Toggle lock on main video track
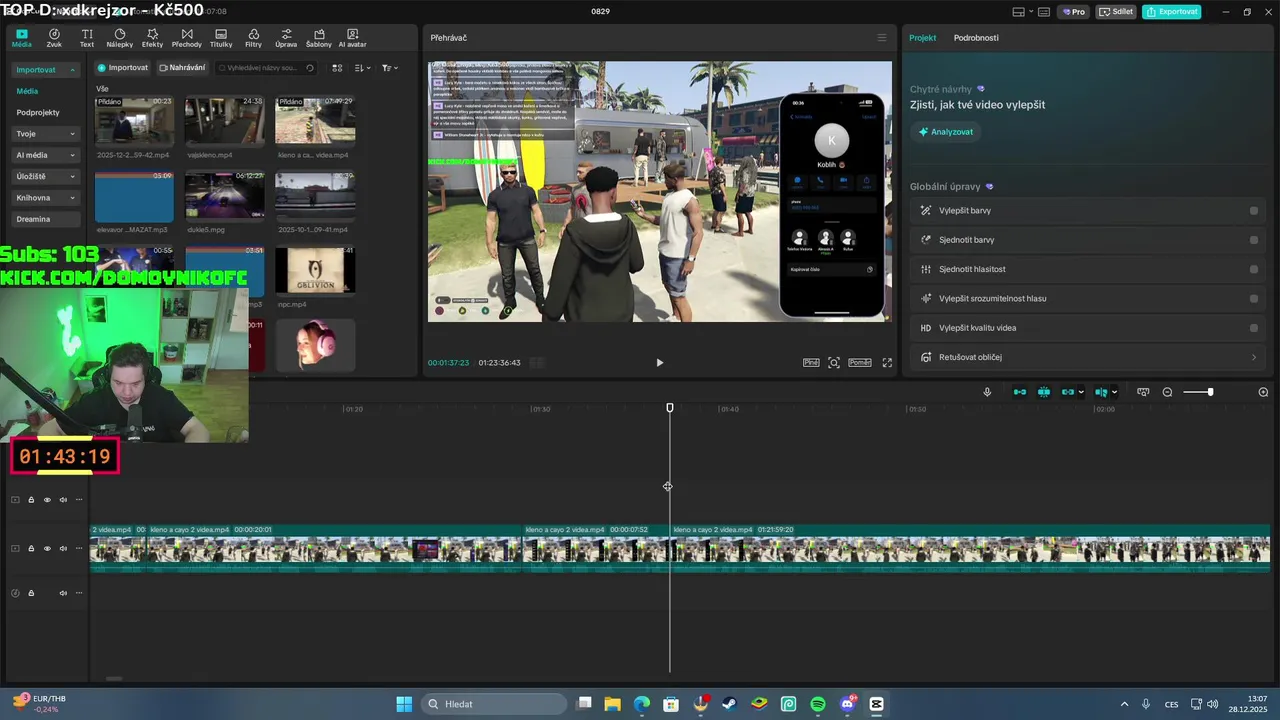 click(31, 549)
